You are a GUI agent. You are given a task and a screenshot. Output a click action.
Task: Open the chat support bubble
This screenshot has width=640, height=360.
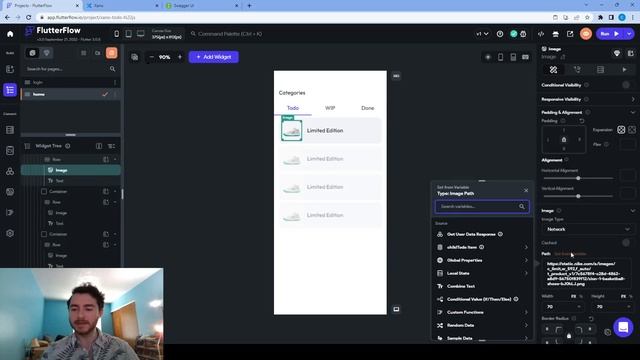pos(623,327)
